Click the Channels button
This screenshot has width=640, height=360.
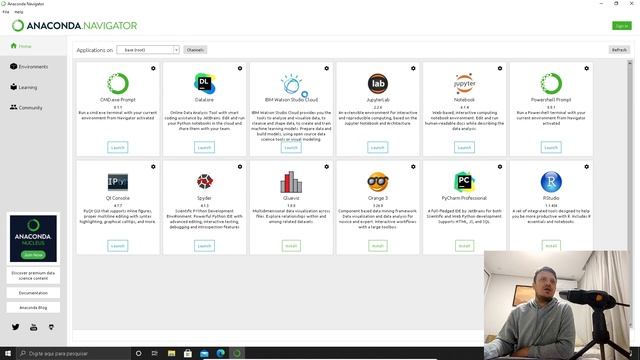click(x=195, y=50)
